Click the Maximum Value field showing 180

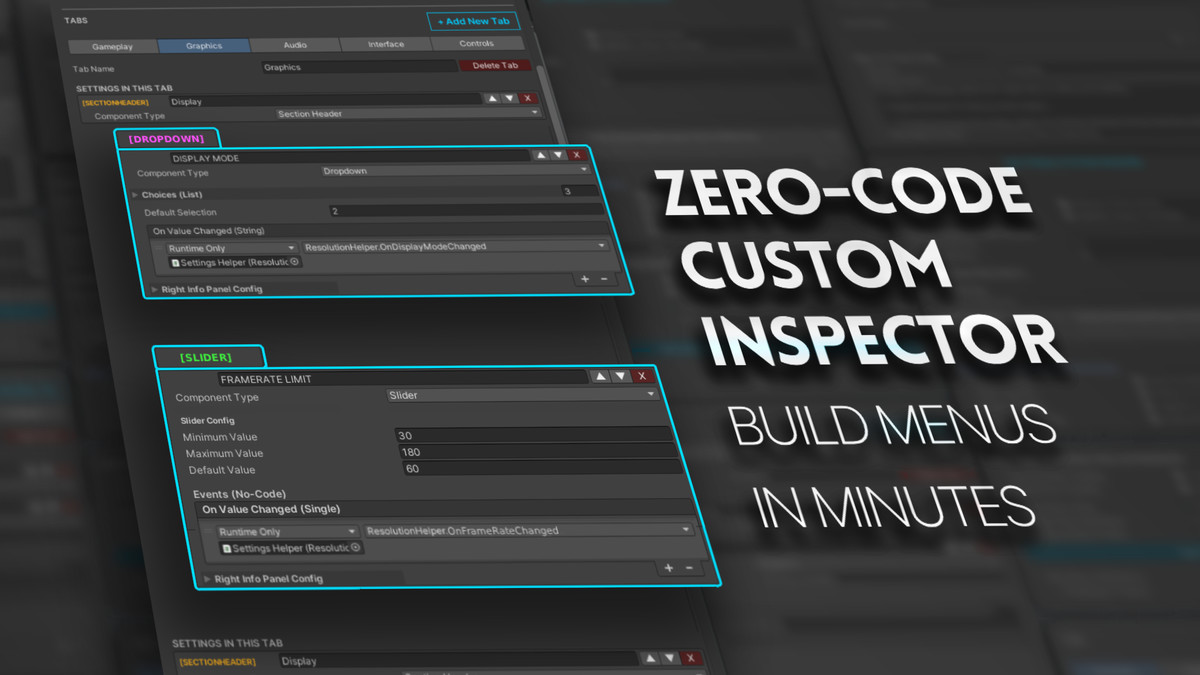tap(538, 452)
